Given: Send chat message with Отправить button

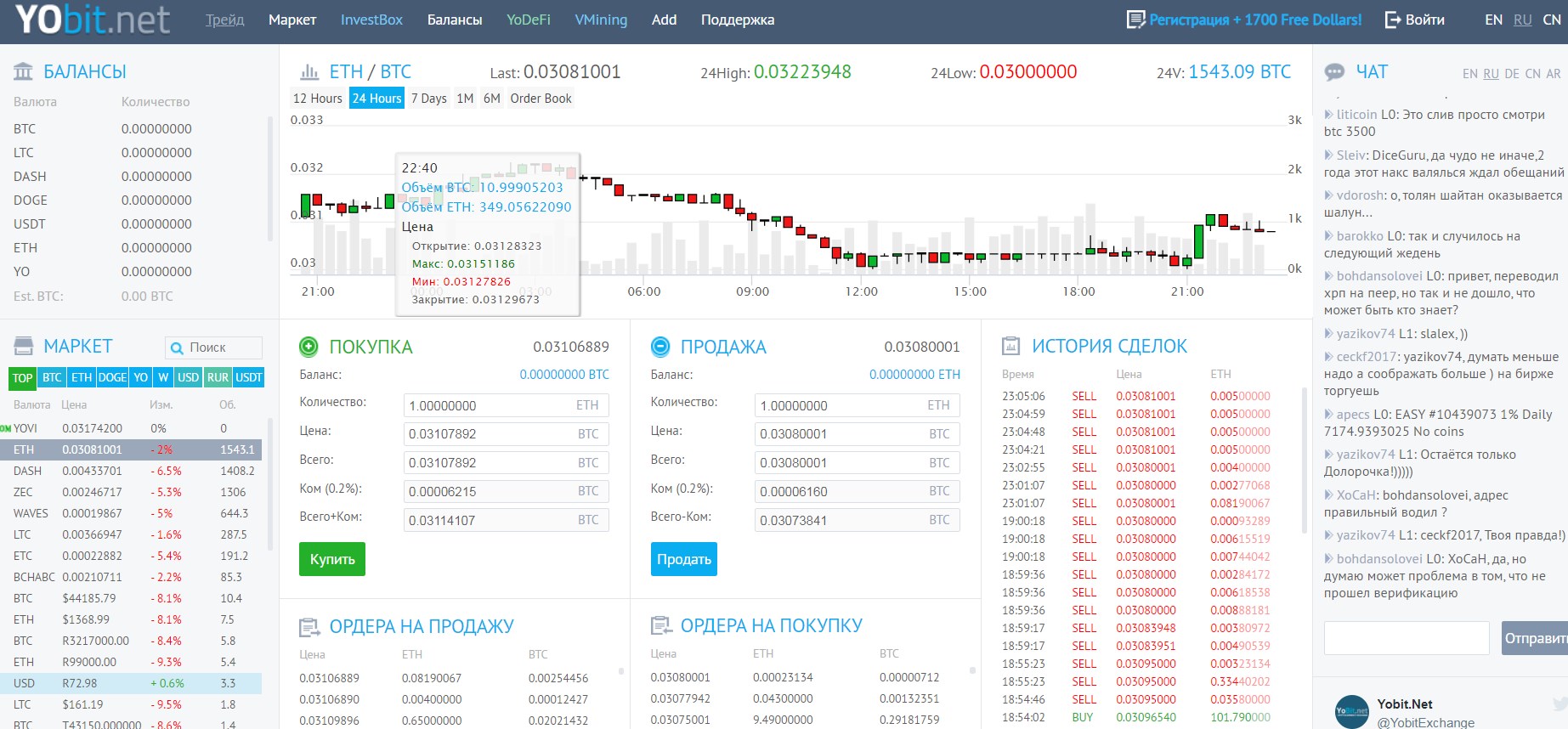Looking at the screenshot, I should coord(1535,638).
